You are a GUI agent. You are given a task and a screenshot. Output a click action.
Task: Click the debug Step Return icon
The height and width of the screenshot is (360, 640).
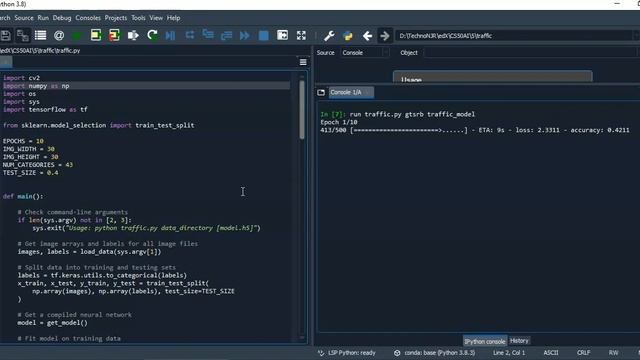[x=226, y=36]
